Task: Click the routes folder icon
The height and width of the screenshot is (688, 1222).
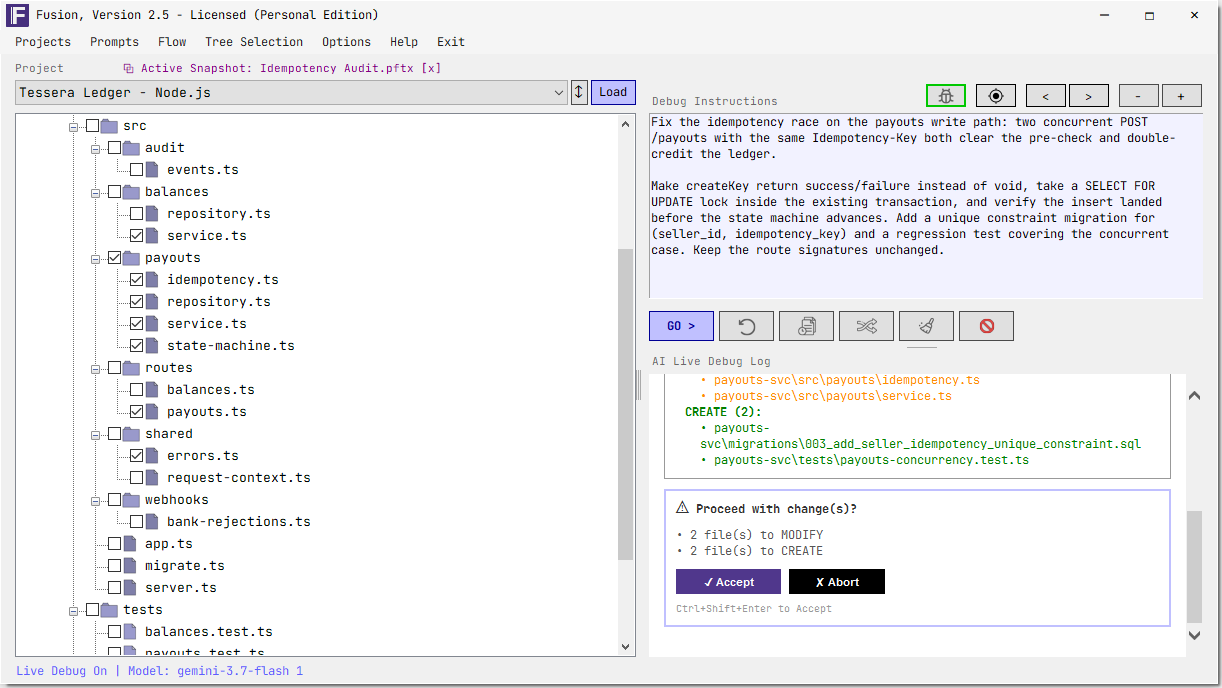Action: click(131, 368)
